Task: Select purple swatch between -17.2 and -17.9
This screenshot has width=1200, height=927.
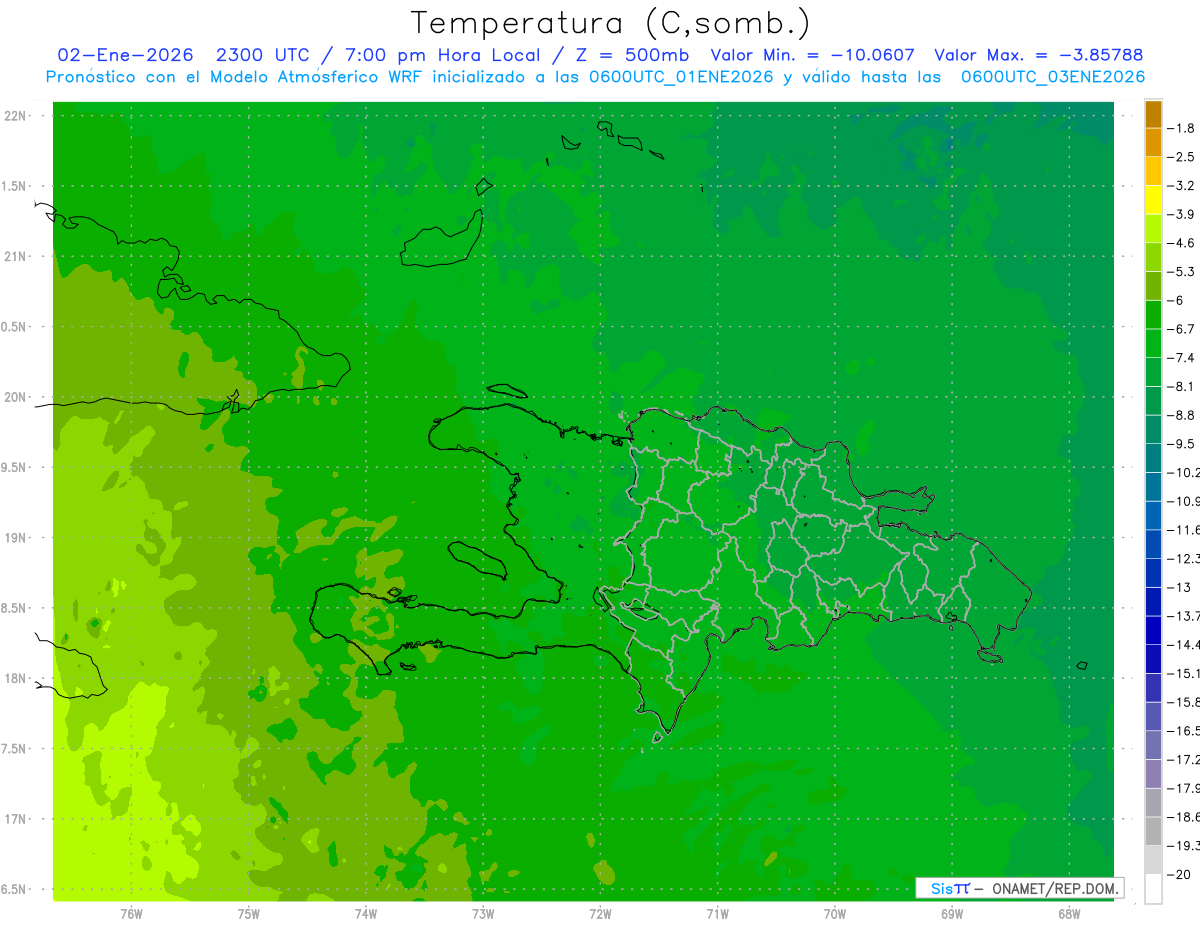Action: click(x=1153, y=774)
